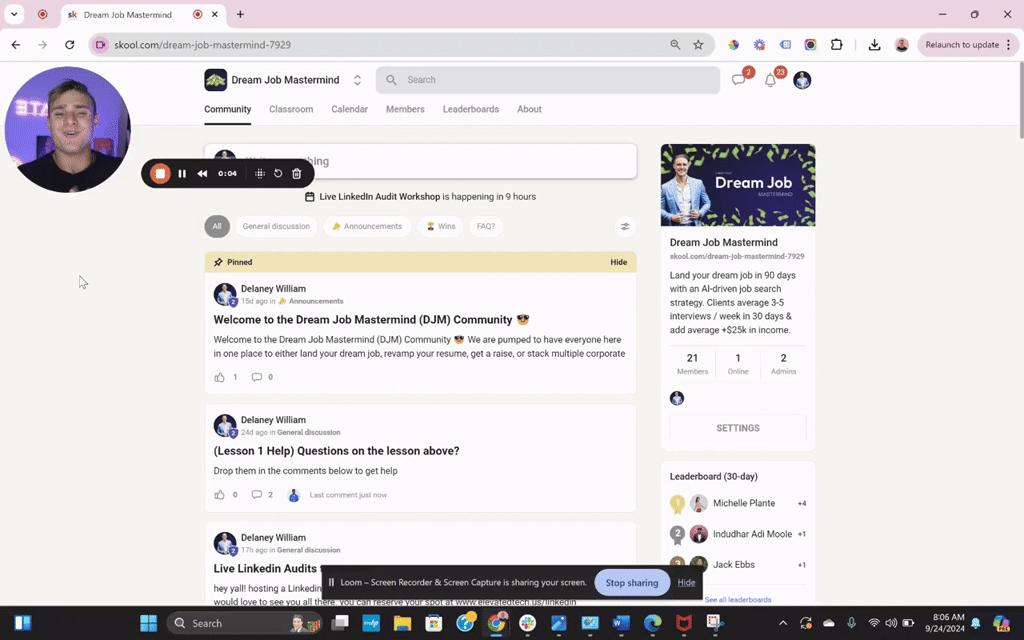Screen dimensions: 1024x640
Task: Rewind the Loom recording
Action: tap(202, 173)
